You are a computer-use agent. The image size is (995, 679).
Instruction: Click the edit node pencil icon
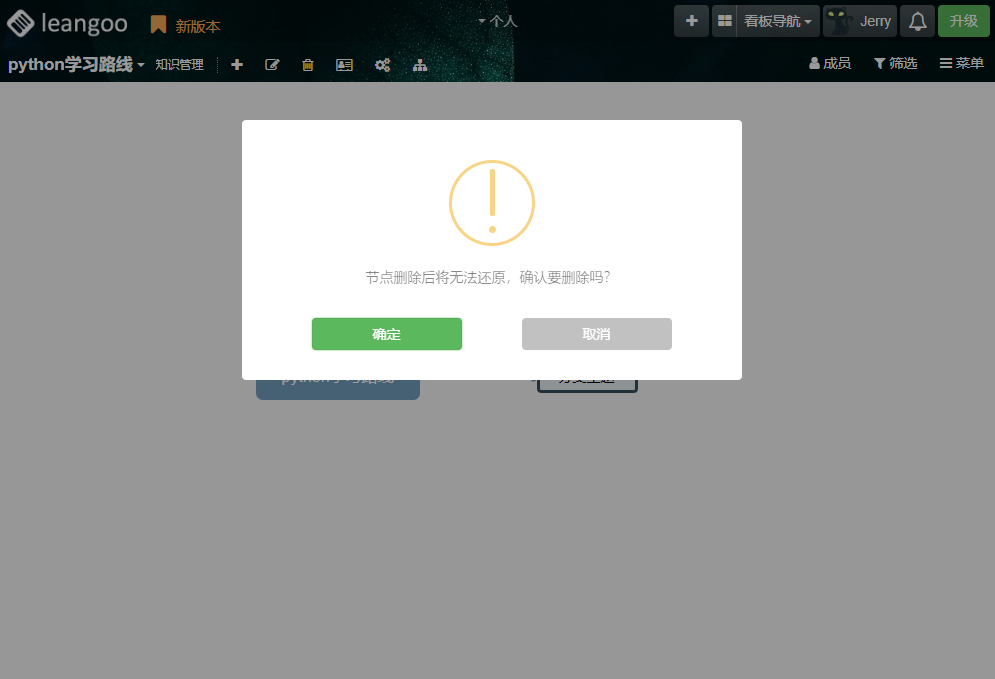(272, 65)
